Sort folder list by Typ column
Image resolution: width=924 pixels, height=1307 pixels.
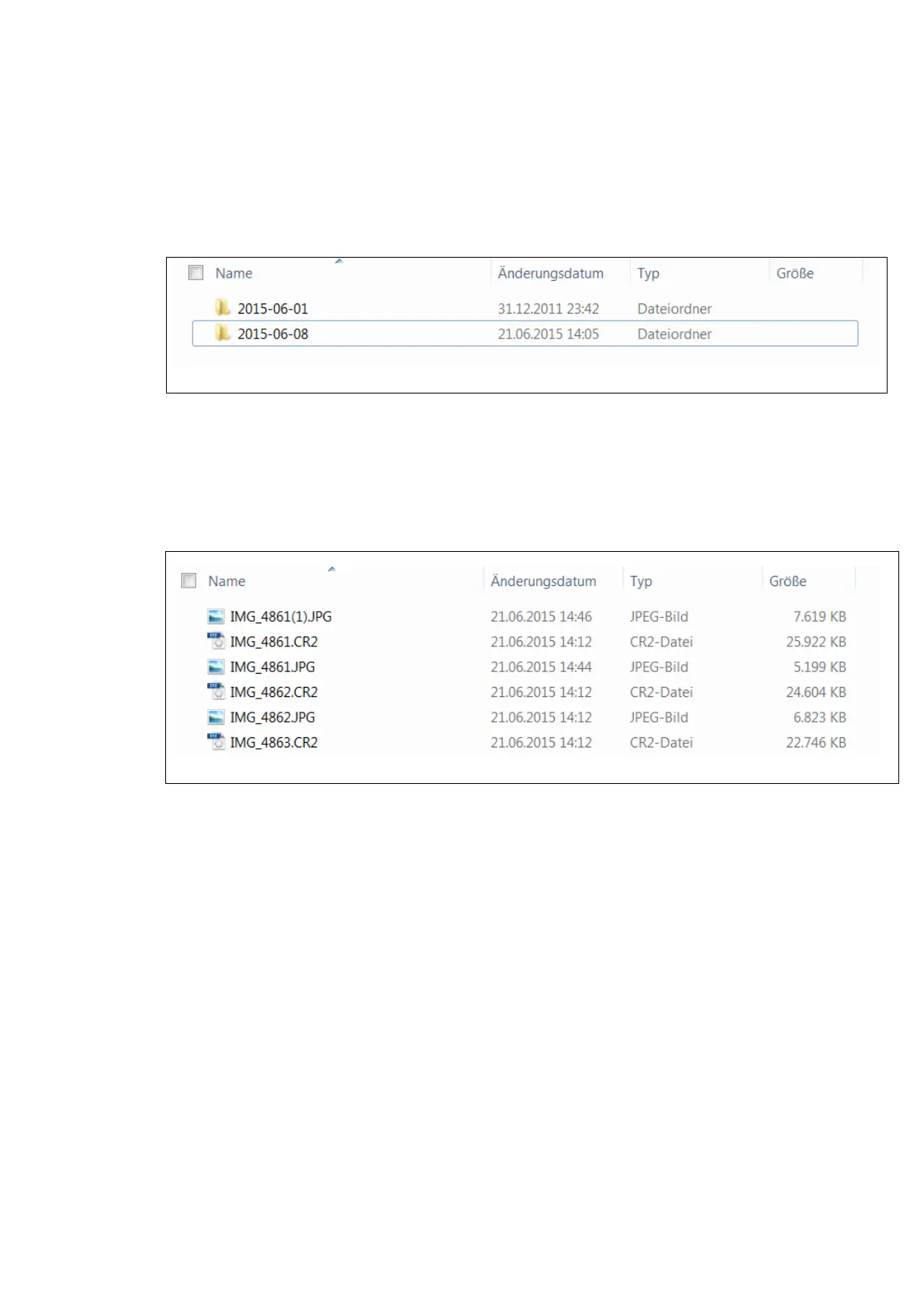(x=648, y=273)
